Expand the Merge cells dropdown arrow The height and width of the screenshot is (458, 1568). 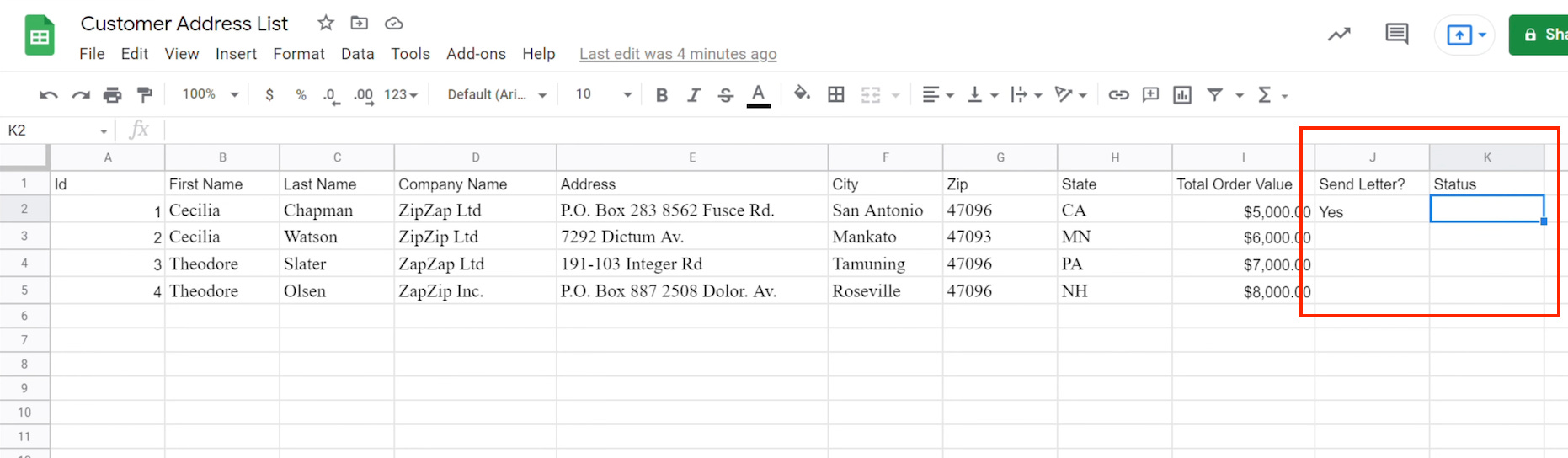(896, 95)
